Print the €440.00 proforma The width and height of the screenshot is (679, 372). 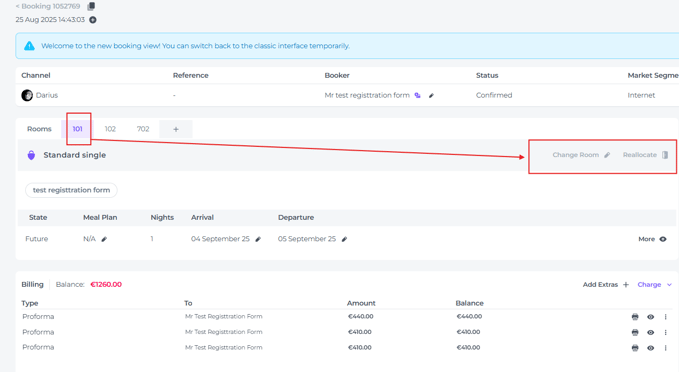point(635,317)
